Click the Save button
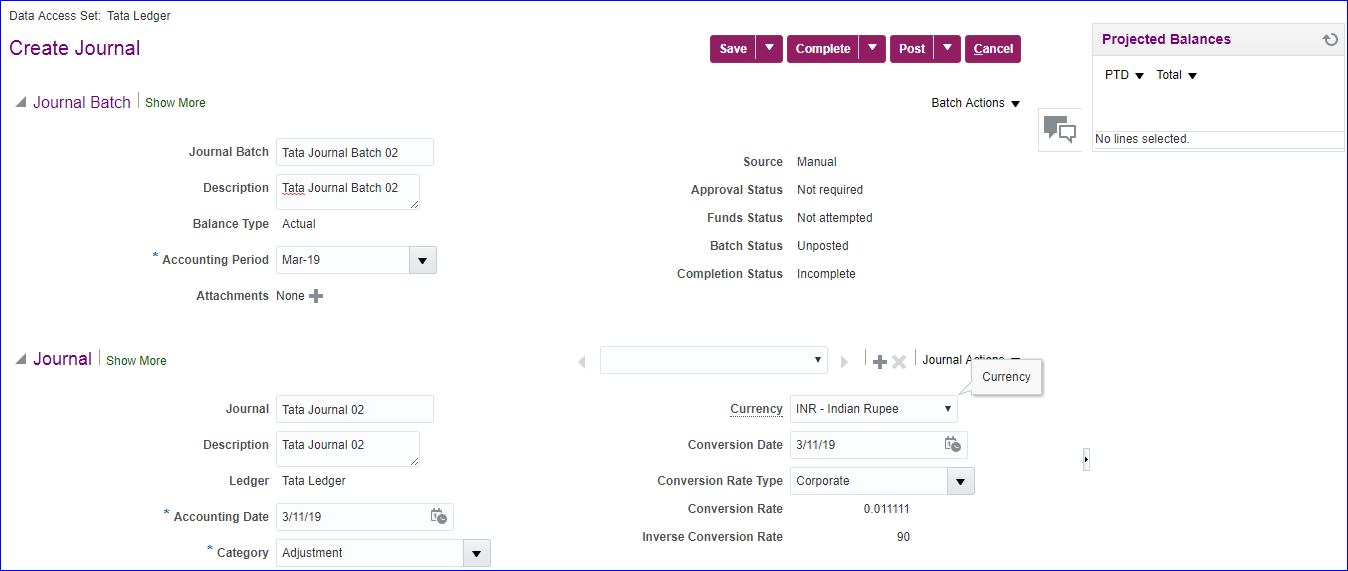The height and width of the screenshot is (571, 1348). tap(733, 49)
